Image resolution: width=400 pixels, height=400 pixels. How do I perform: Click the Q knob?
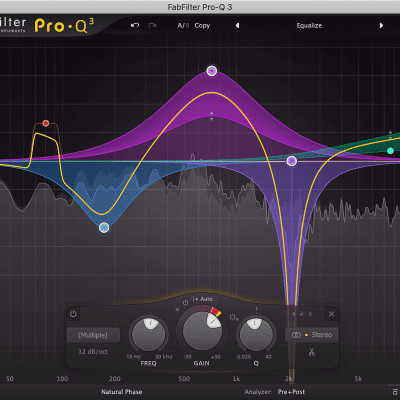256,334
